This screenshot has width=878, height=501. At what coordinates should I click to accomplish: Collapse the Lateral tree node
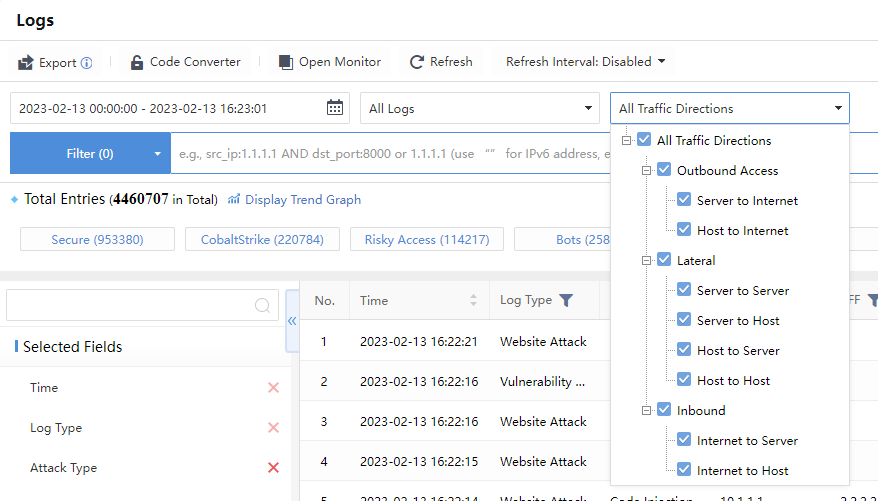tap(647, 260)
